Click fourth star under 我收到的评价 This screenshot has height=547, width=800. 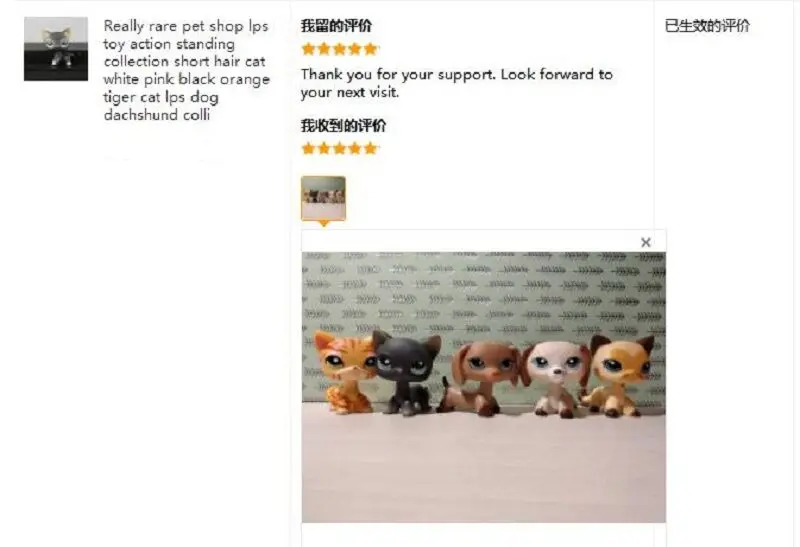pos(355,148)
